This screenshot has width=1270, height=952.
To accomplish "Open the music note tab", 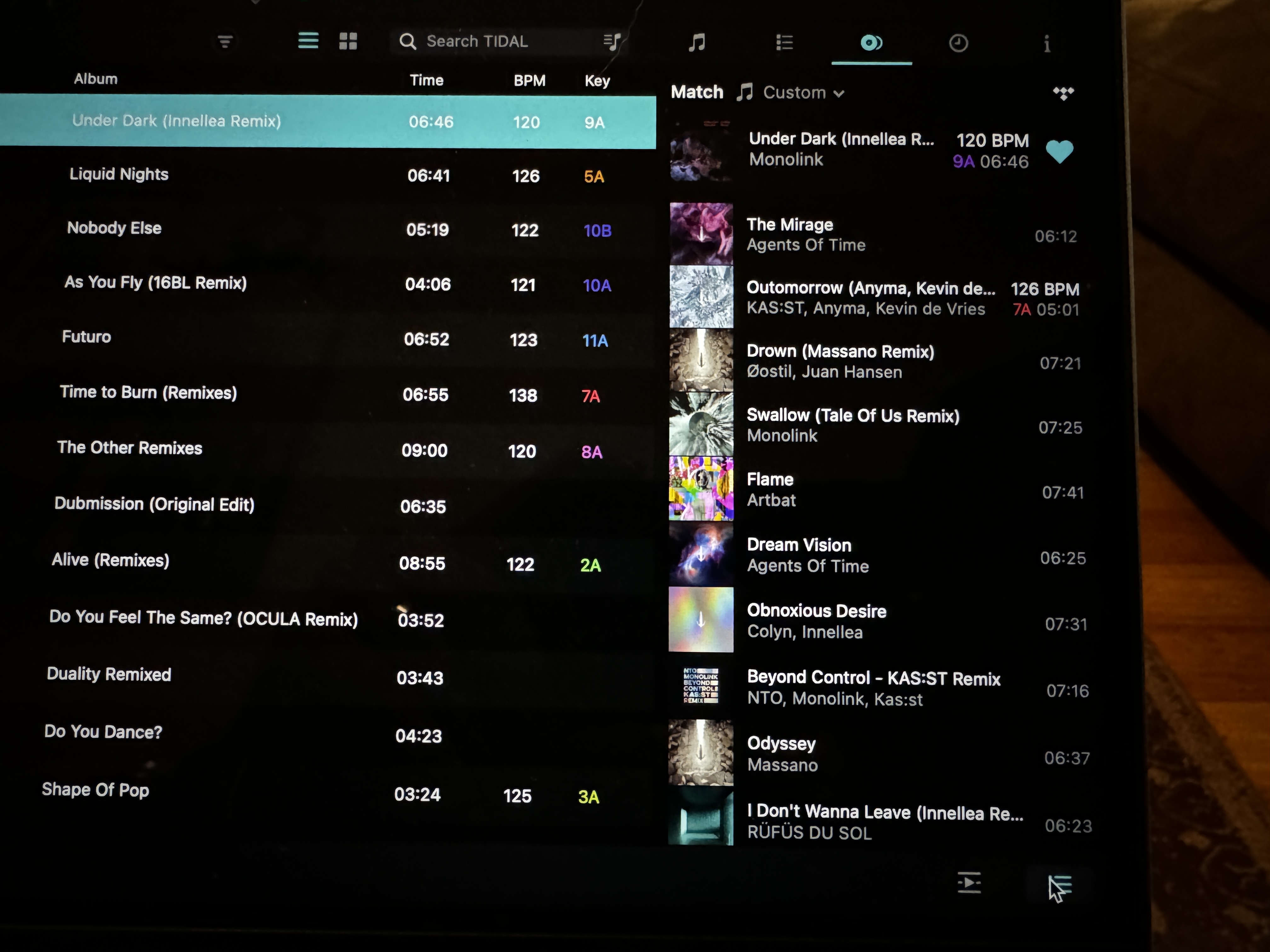I will (x=696, y=42).
